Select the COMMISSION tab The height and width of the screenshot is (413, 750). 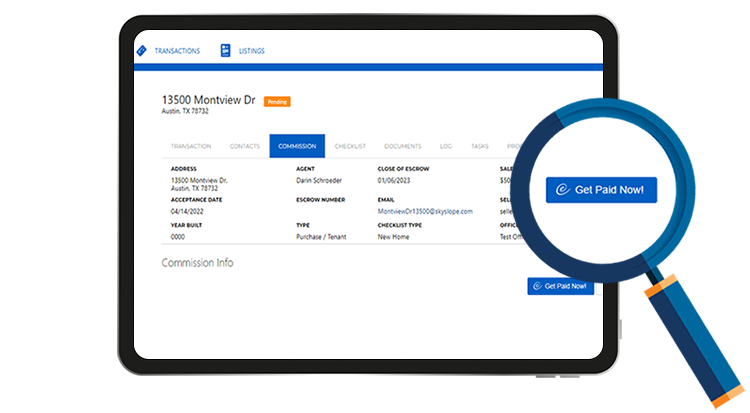pos(297,146)
